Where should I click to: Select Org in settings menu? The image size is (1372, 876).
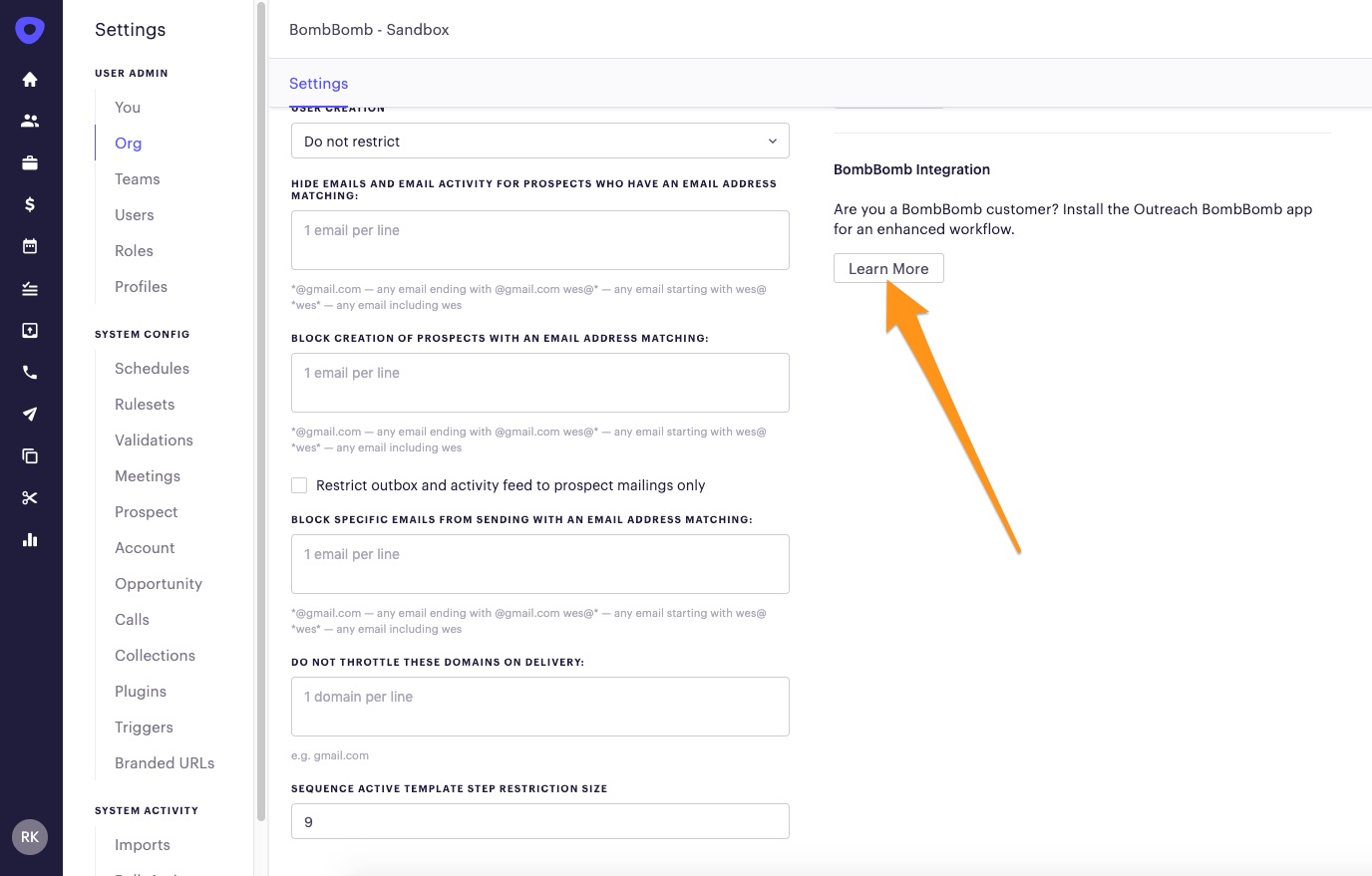128,144
